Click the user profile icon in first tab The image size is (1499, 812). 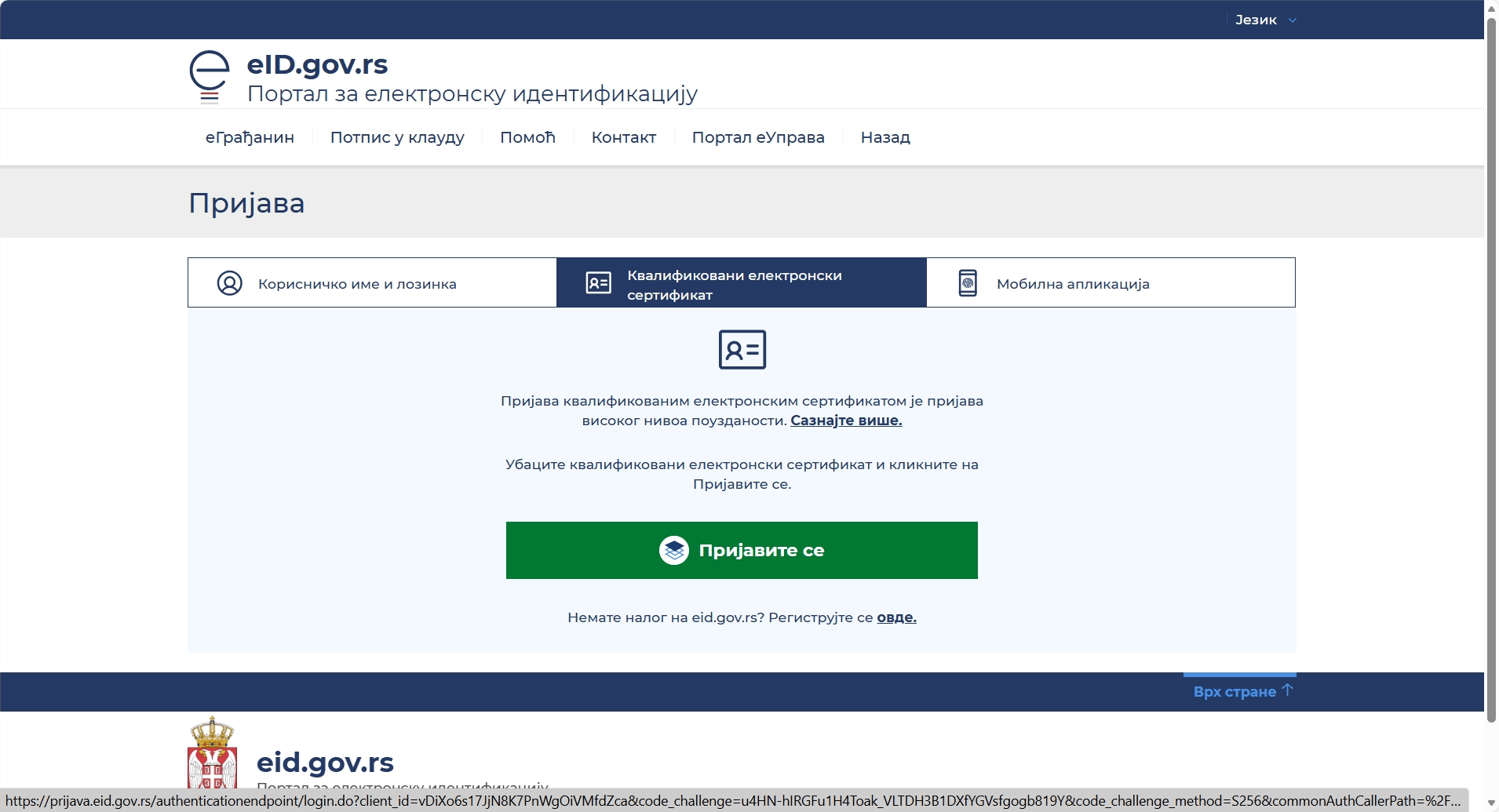[x=229, y=283]
